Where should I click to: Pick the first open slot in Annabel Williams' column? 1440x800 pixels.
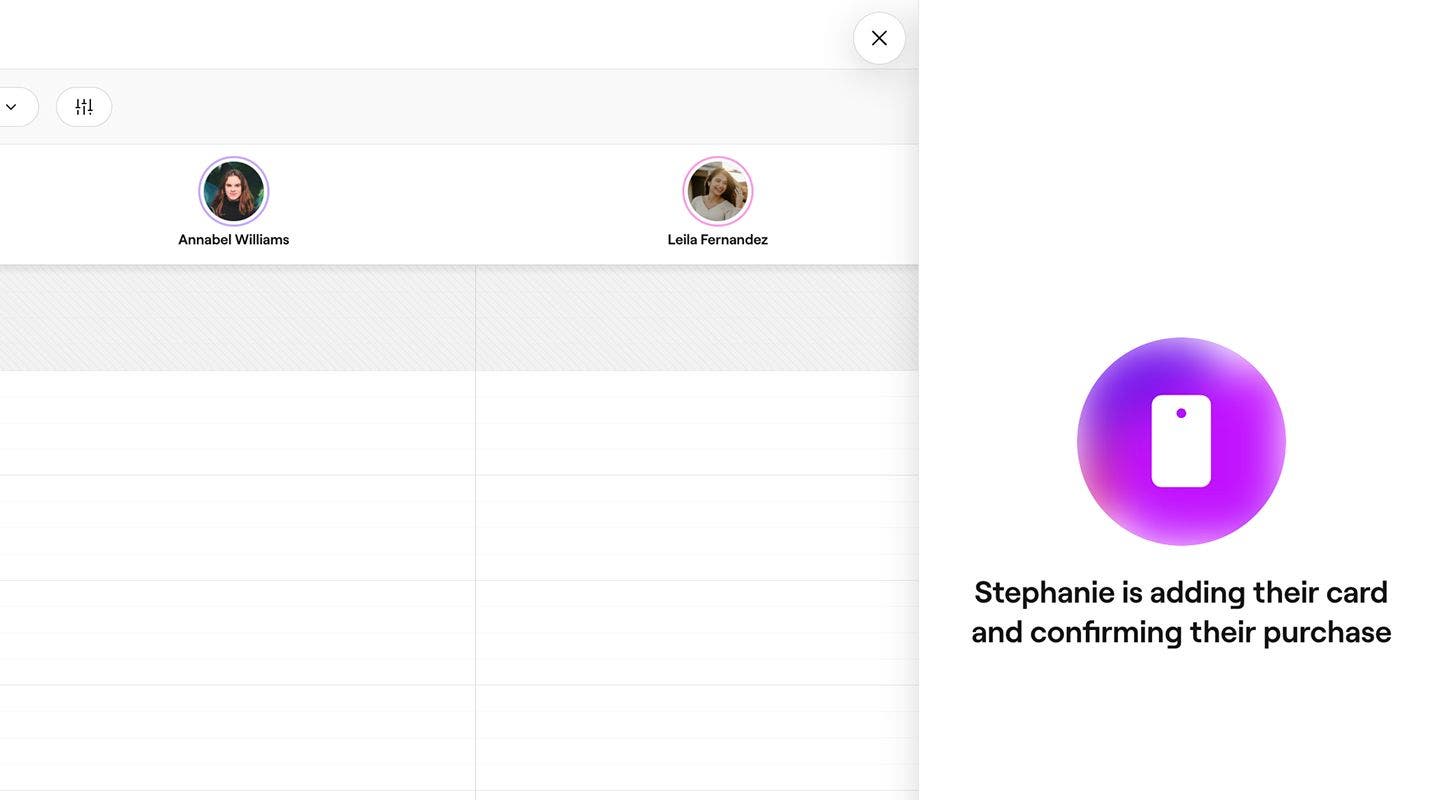point(237,384)
